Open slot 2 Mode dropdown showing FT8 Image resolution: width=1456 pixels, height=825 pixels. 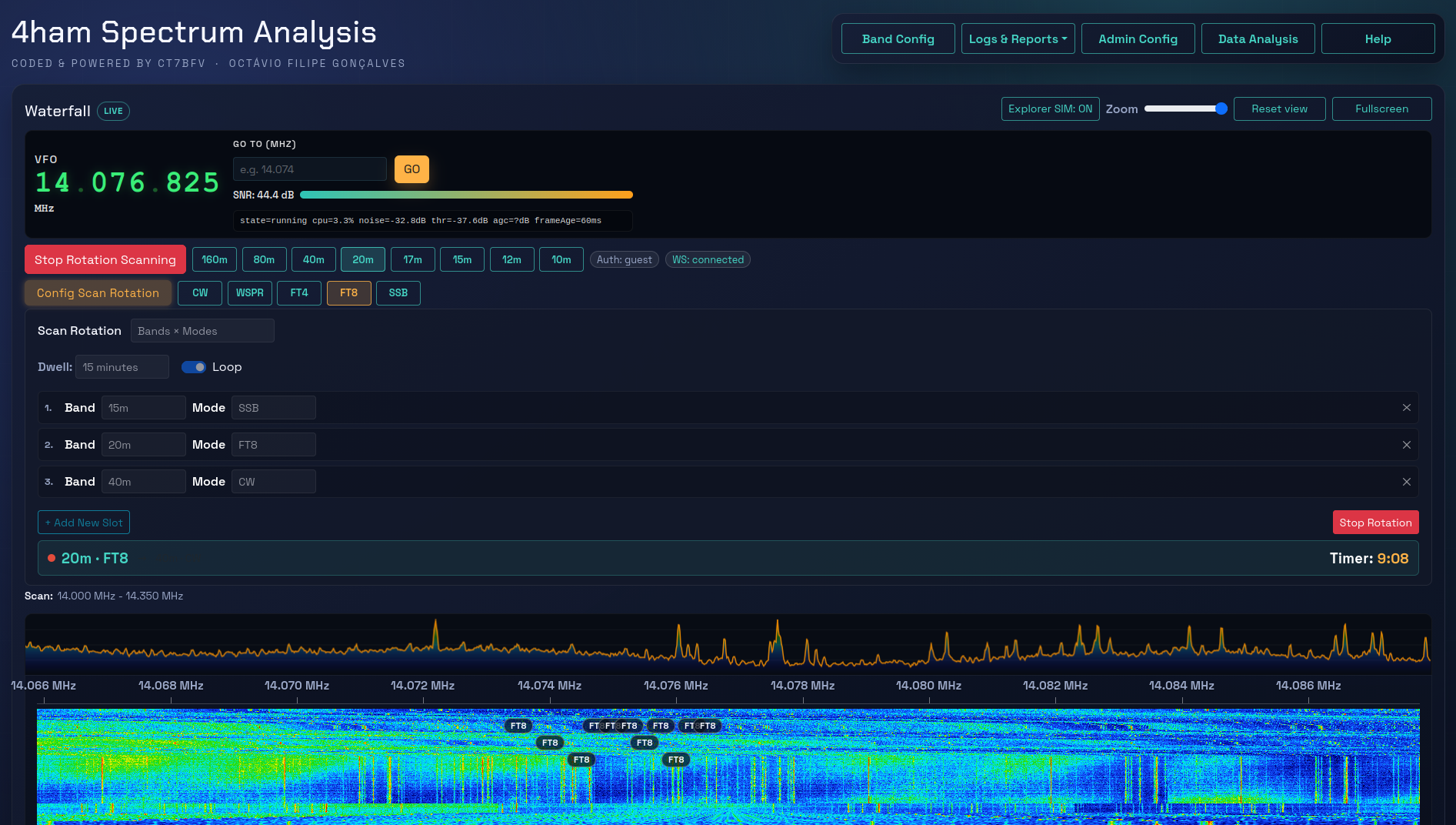coord(274,445)
